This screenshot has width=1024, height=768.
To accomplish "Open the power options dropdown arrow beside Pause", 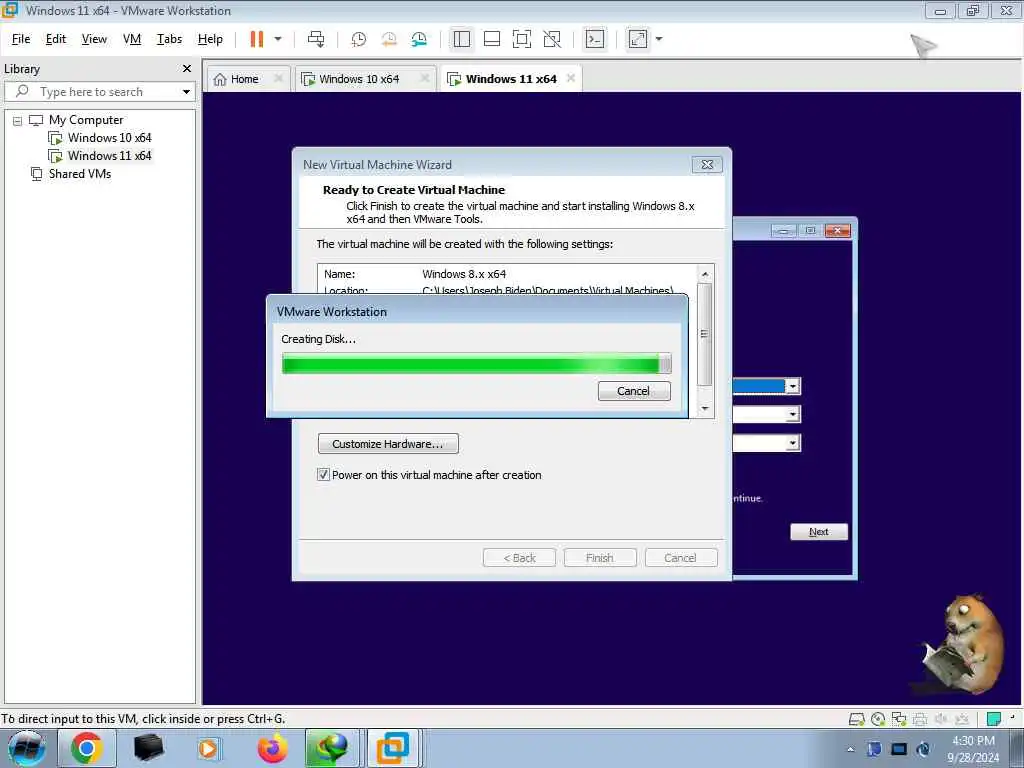I will tap(278, 39).
